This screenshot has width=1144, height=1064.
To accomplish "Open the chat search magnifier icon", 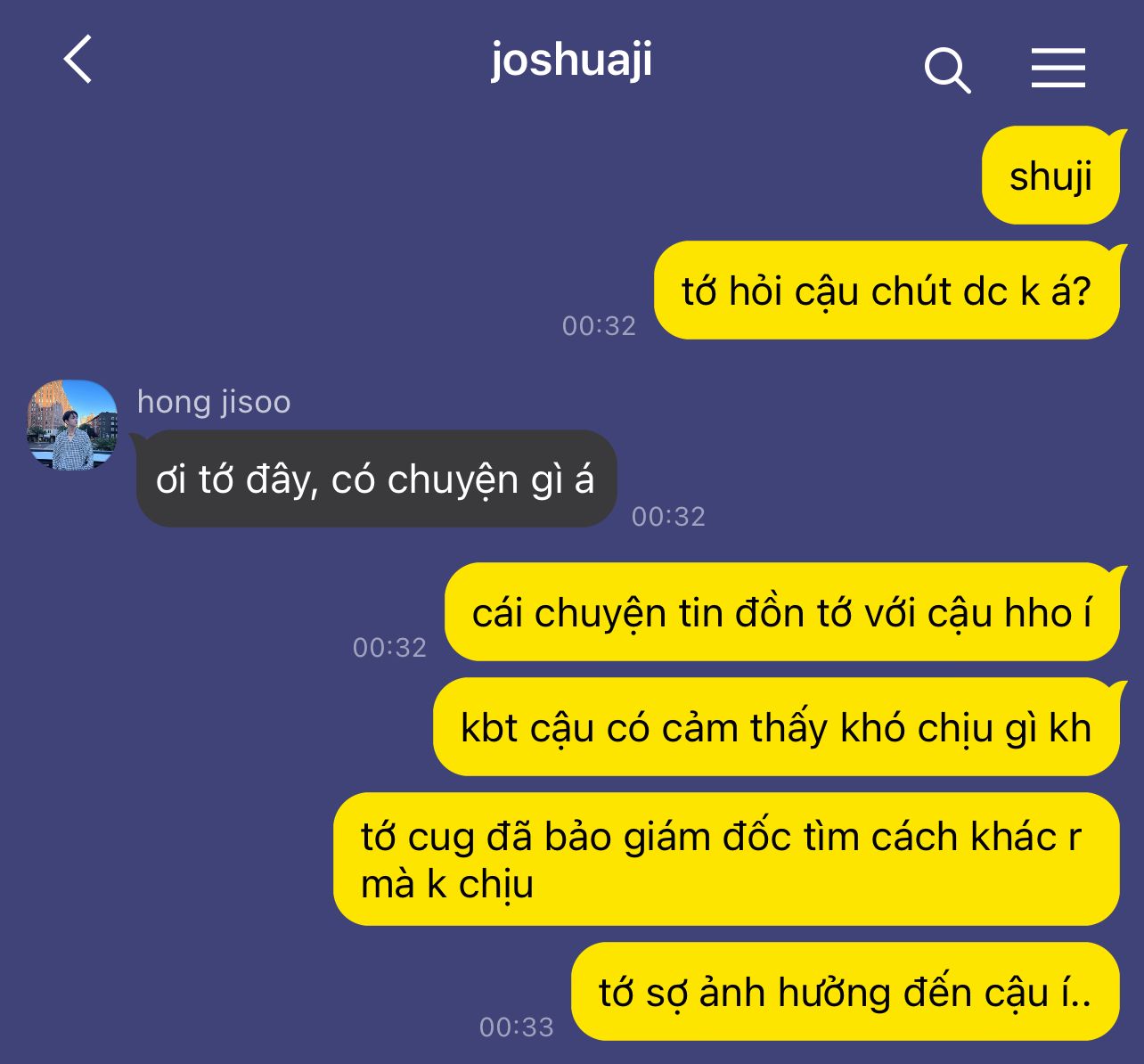I will [947, 70].
